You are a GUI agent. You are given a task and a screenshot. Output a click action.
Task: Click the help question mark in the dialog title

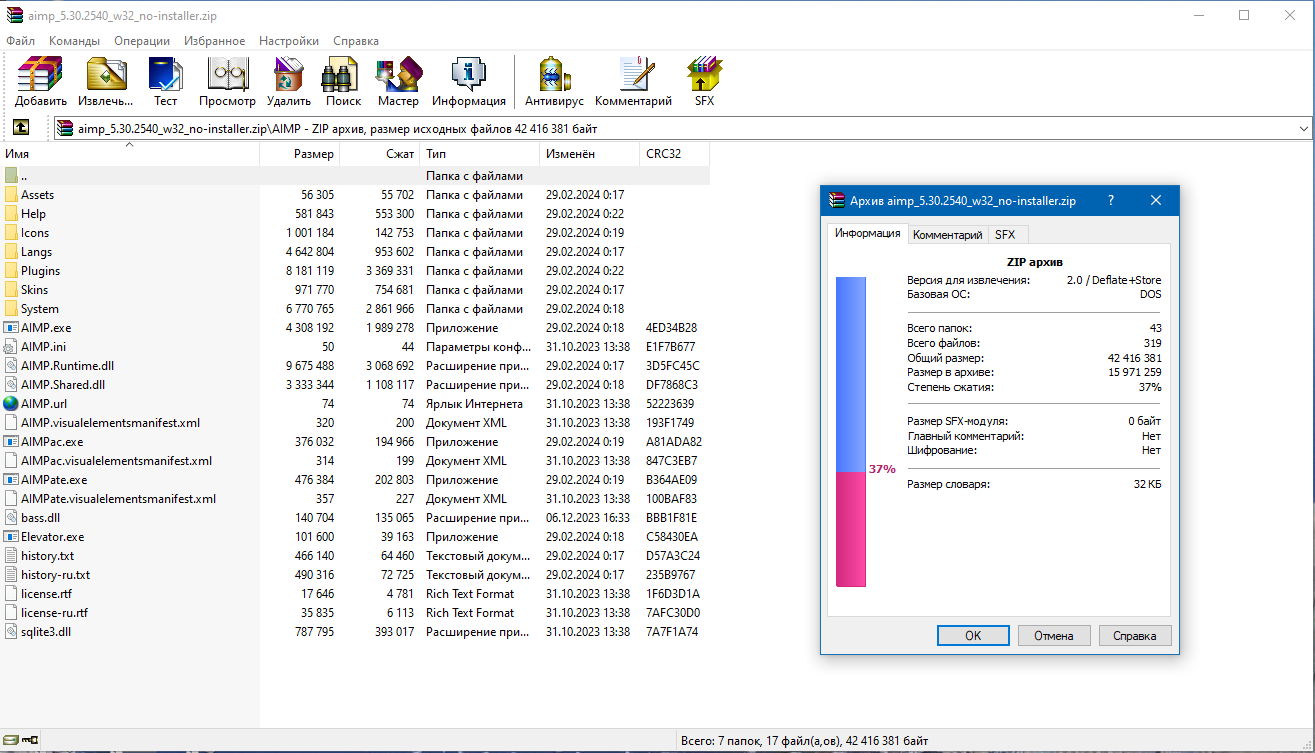pos(1111,200)
